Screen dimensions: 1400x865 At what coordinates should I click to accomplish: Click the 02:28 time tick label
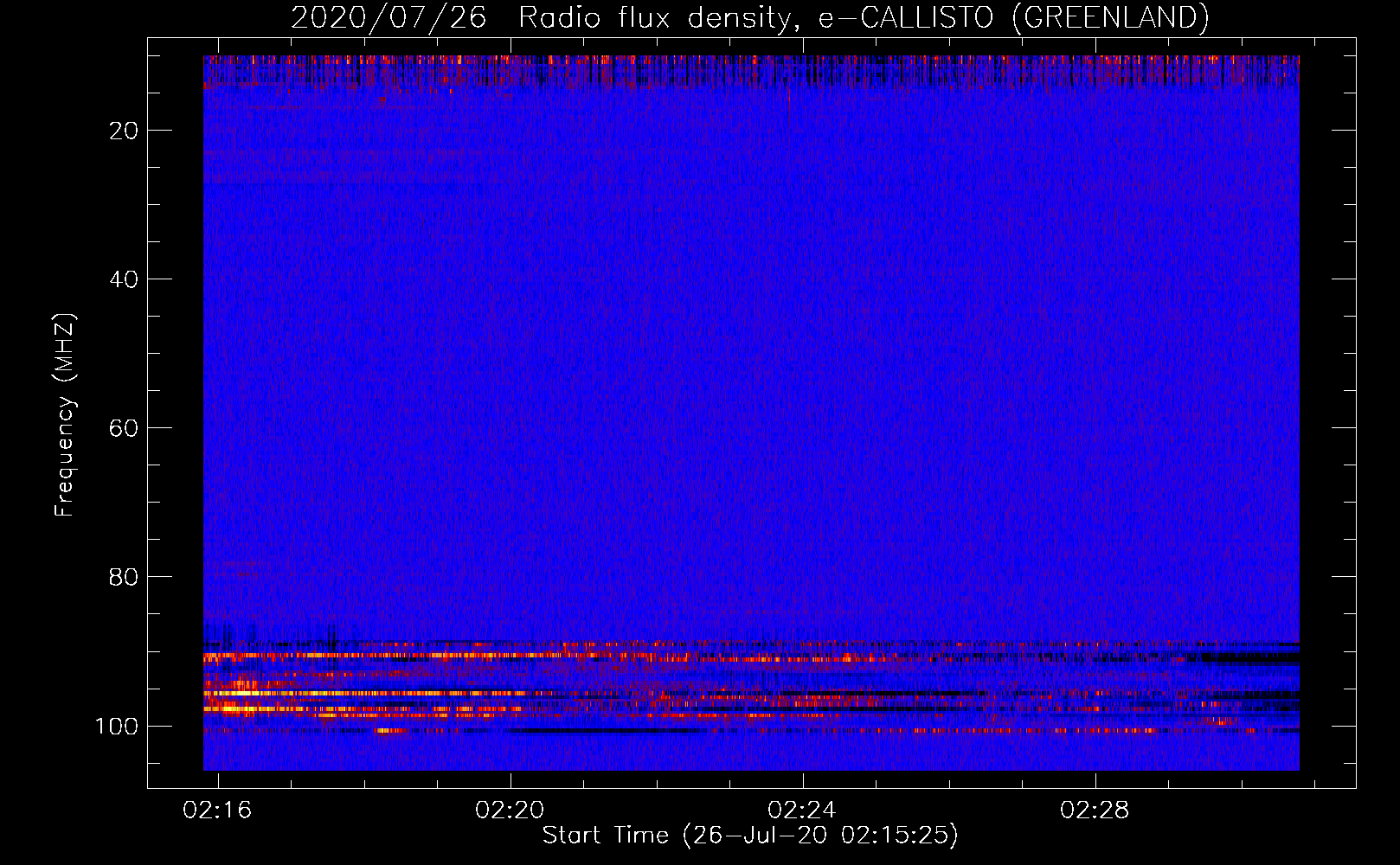click(1095, 810)
